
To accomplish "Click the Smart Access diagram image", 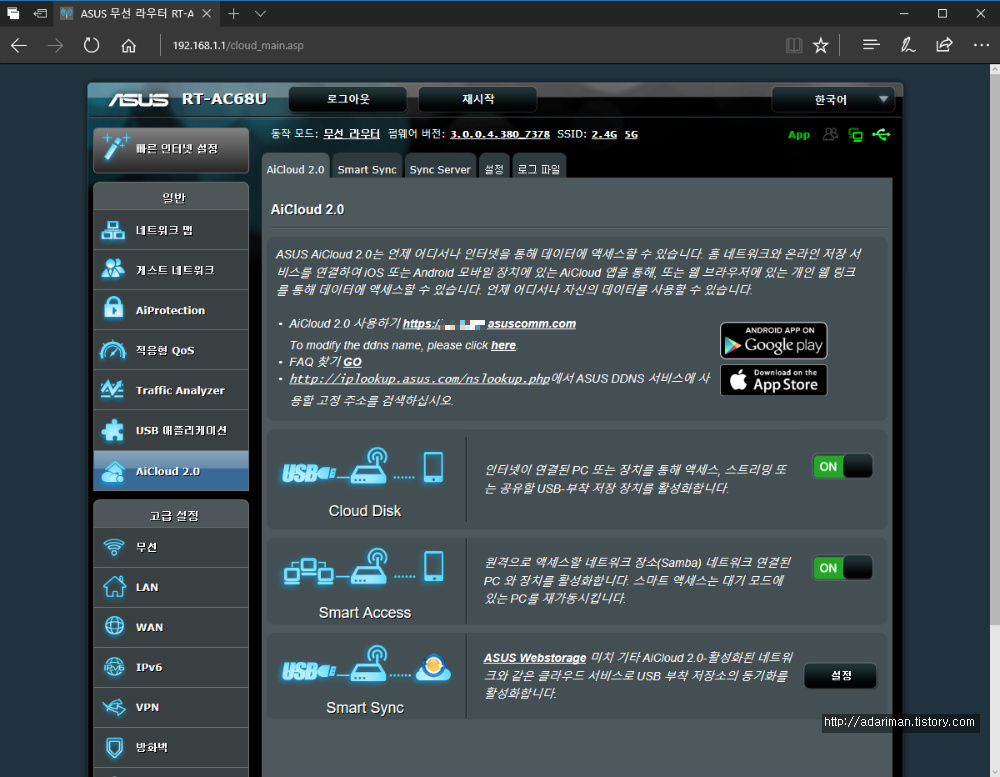I will pyautogui.click(x=364, y=568).
